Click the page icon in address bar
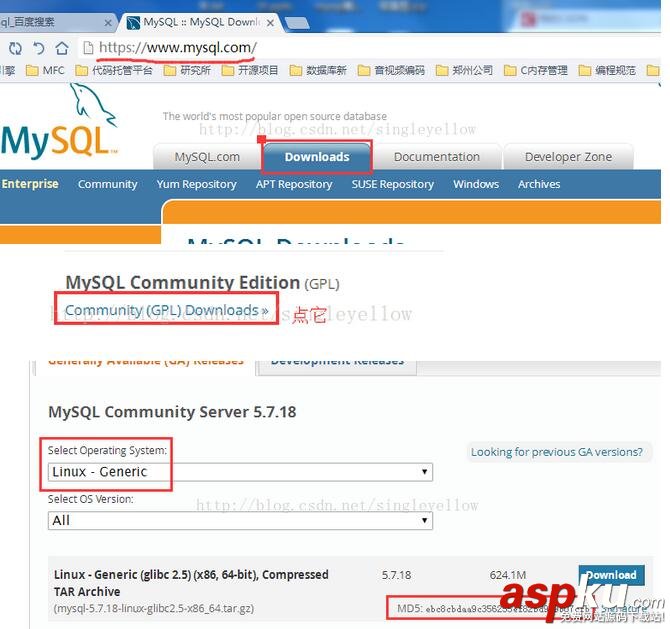The height and width of the screenshot is (629, 670). [88, 48]
